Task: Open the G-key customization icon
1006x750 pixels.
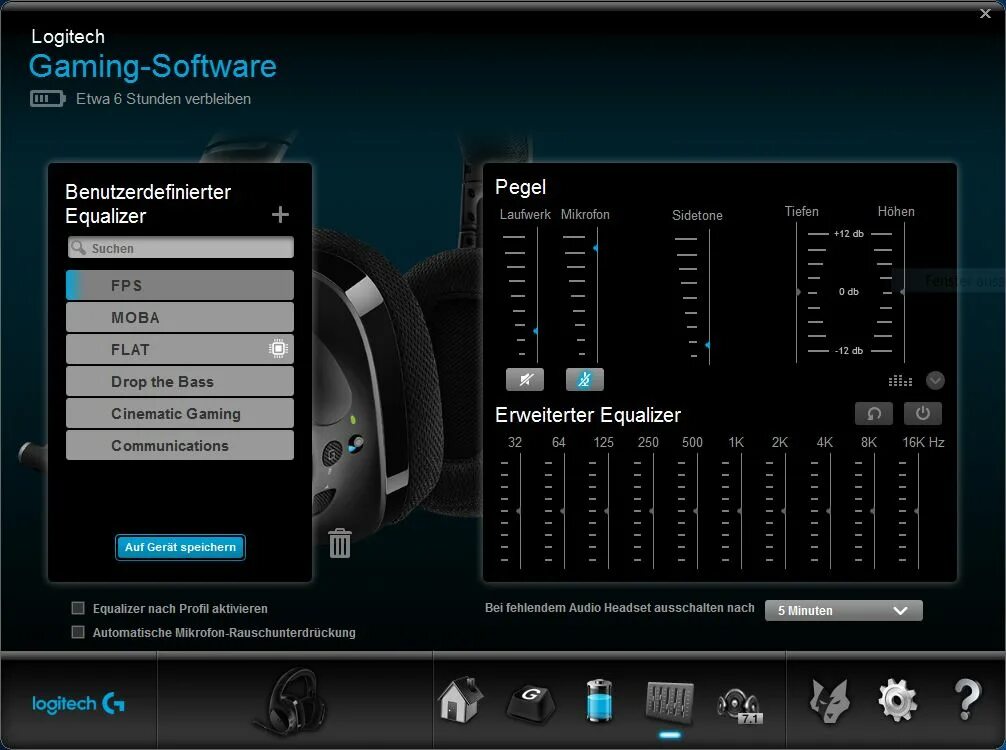Action: [531, 702]
